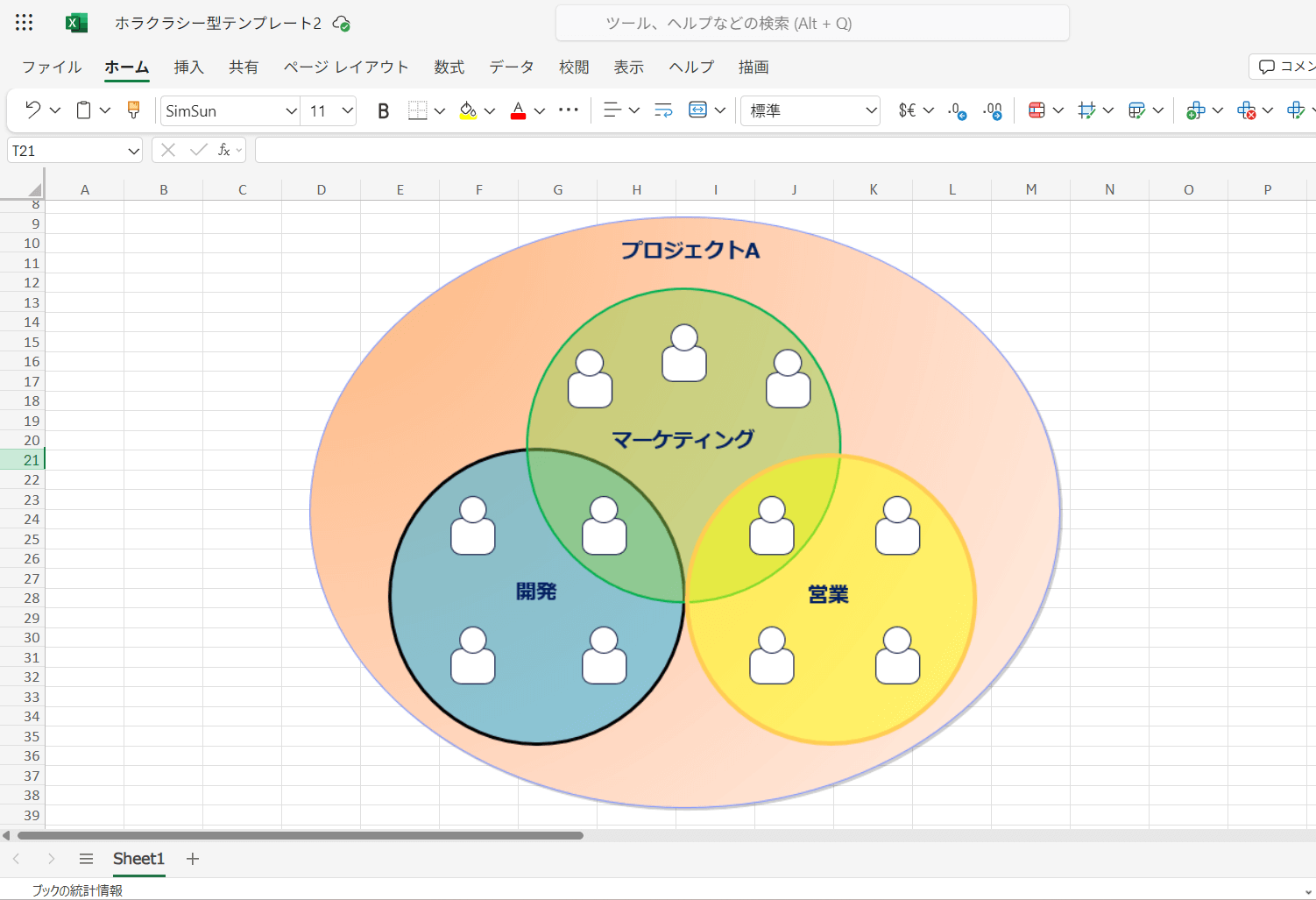Click the select-all corner triangle

coord(34,189)
